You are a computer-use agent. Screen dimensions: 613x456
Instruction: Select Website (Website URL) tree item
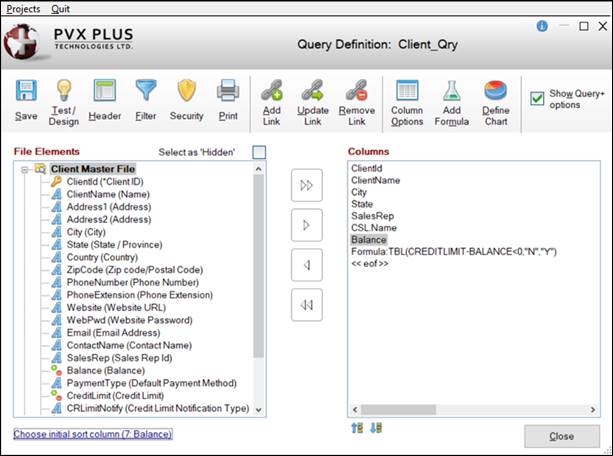[116, 307]
